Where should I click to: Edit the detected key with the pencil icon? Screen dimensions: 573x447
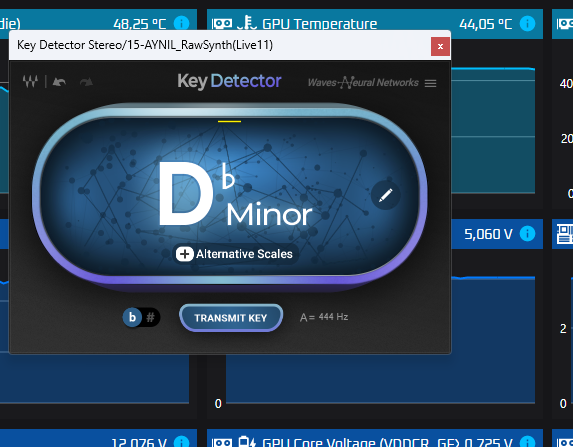(386, 195)
